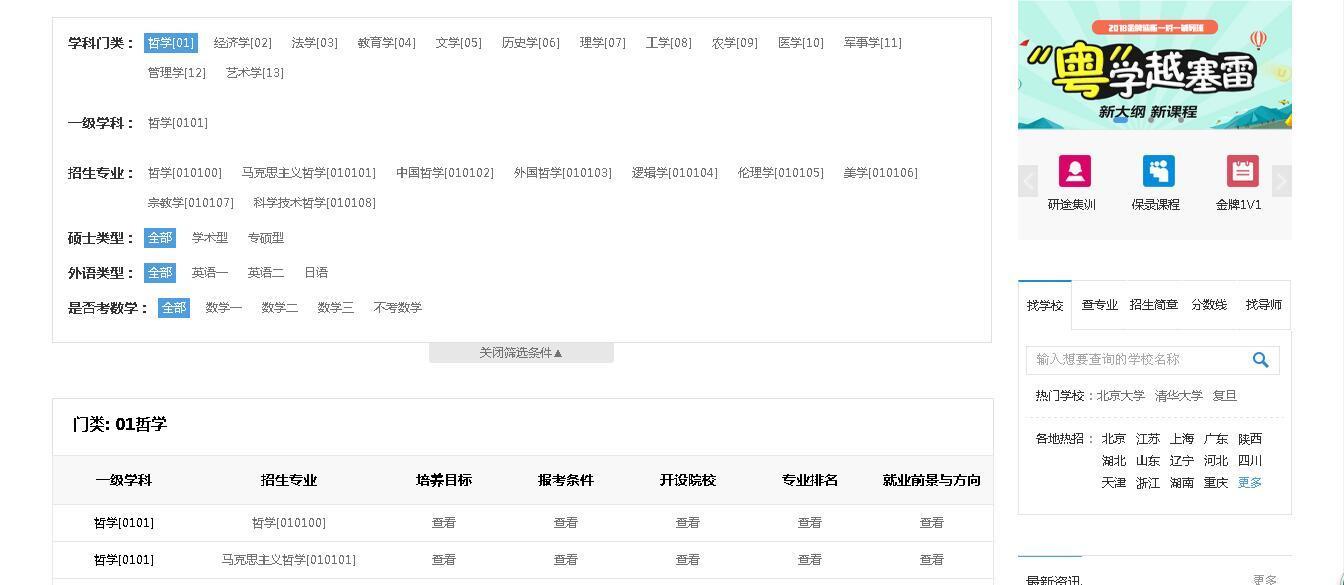The image size is (1344, 585).
Task: Choose 不考数学 in the math filter
Action: pyautogui.click(x=398, y=307)
